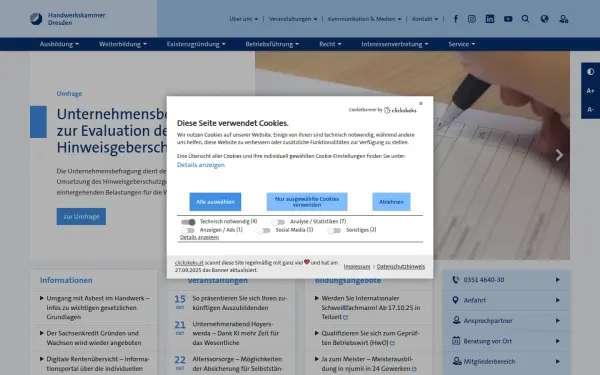Open the Service menu
This screenshot has height=375, width=600.
click(461, 44)
